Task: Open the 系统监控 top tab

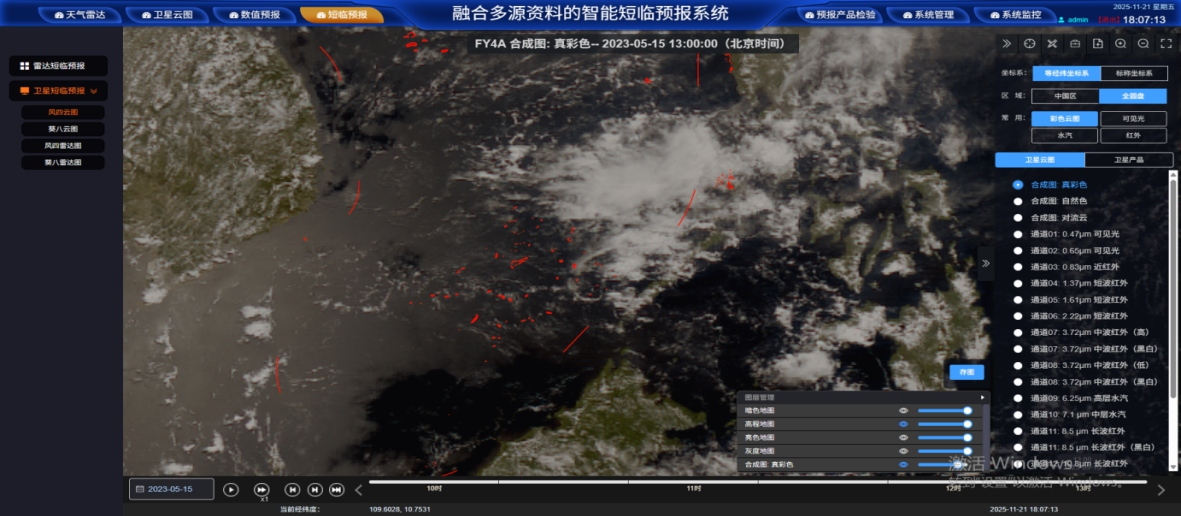Action: (1015, 14)
